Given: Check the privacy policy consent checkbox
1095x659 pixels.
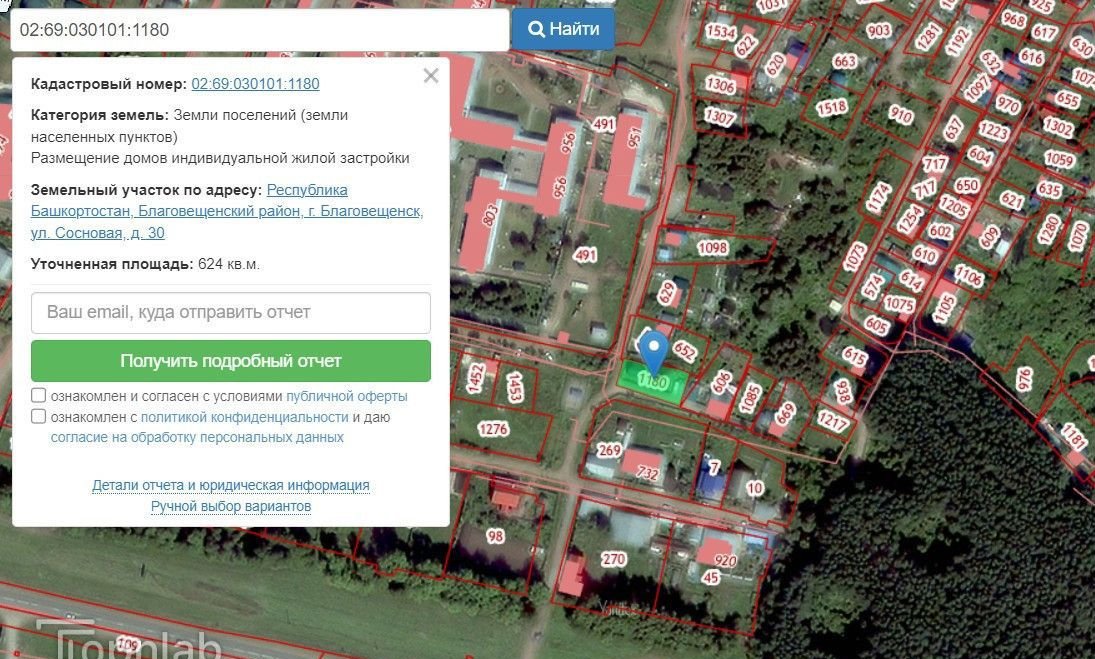Looking at the screenshot, I should coord(39,417).
